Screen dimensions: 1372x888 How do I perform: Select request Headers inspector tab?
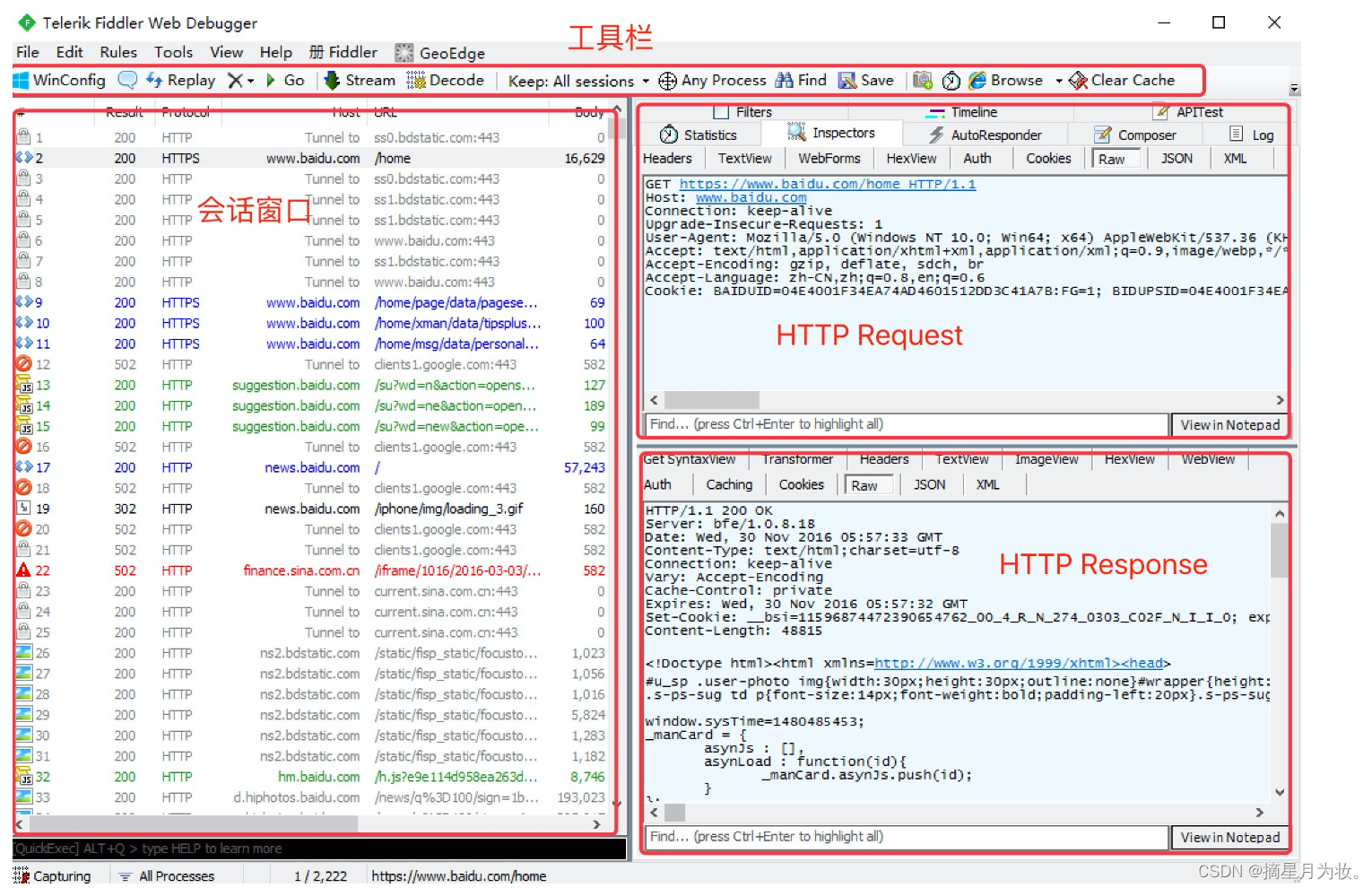[x=667, y=158]
